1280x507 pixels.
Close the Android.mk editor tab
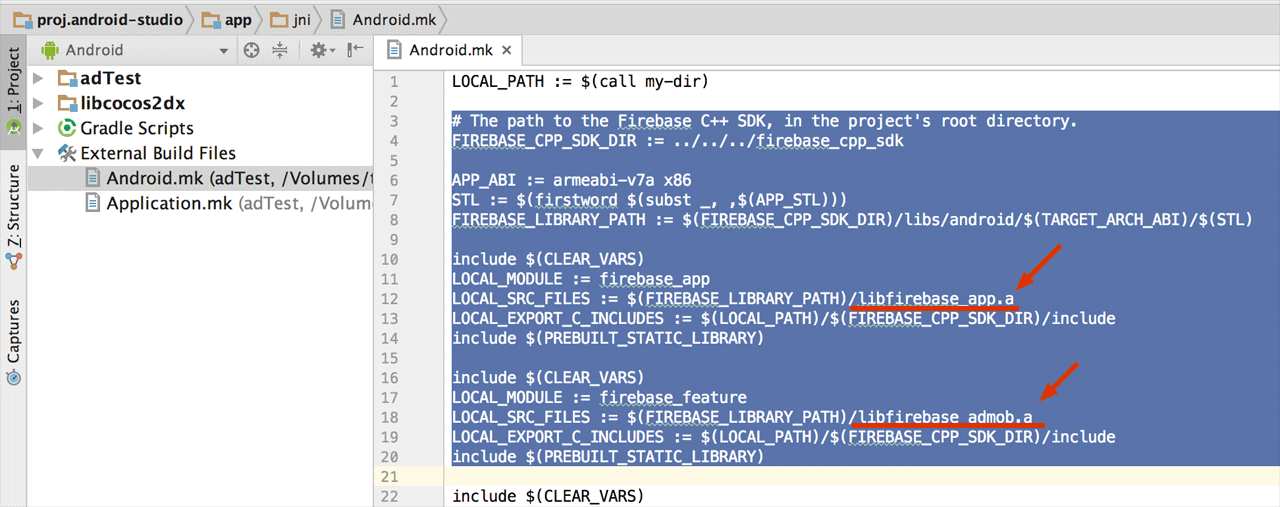click(x=507, y=50)
